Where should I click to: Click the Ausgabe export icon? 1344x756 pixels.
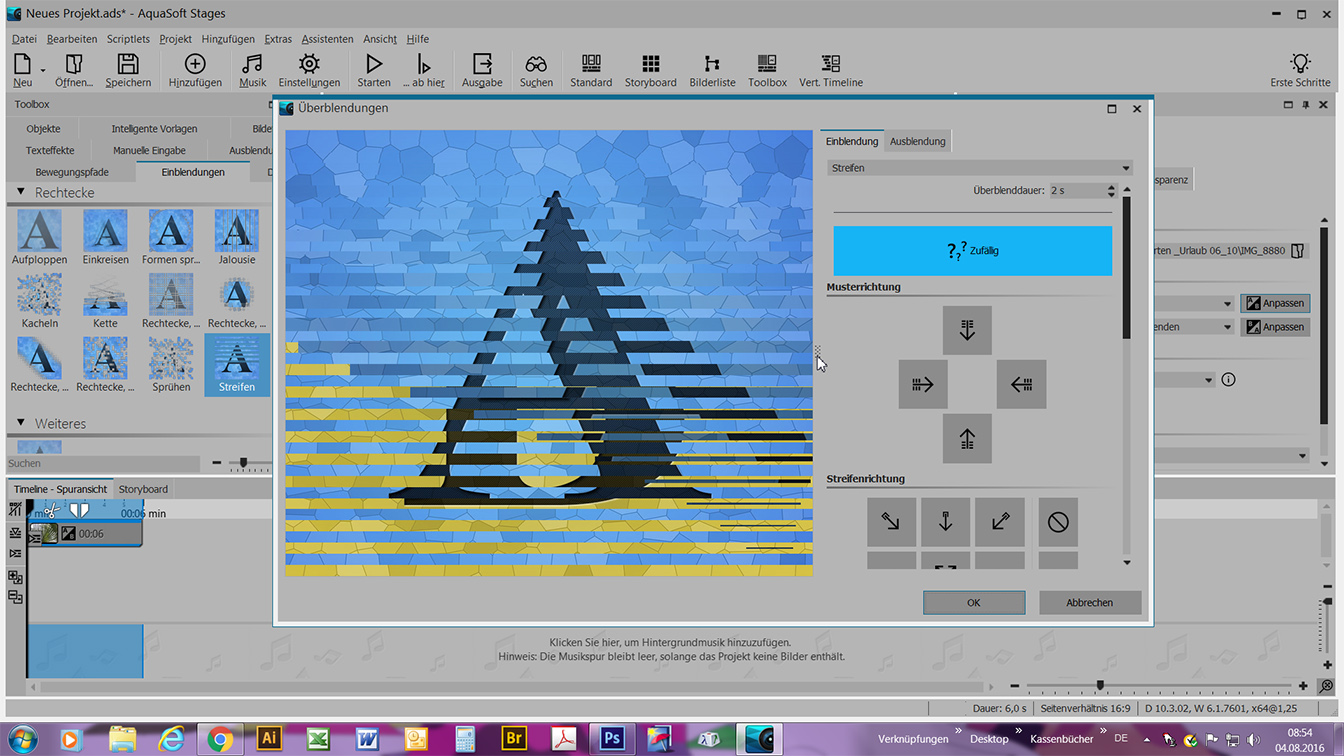[x=482, y=71]
